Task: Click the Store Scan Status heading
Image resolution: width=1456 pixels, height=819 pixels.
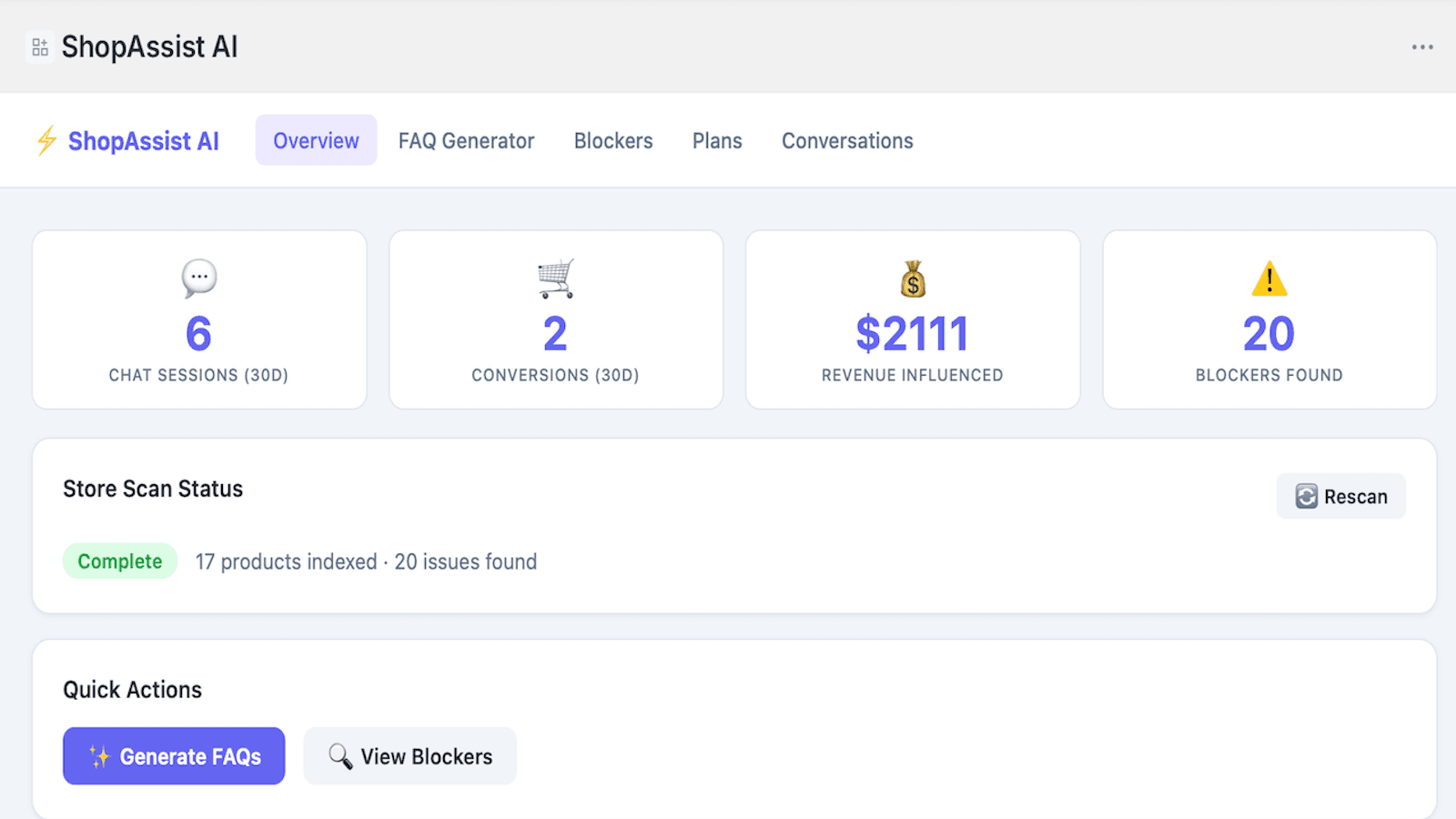Action: [153, 489]
